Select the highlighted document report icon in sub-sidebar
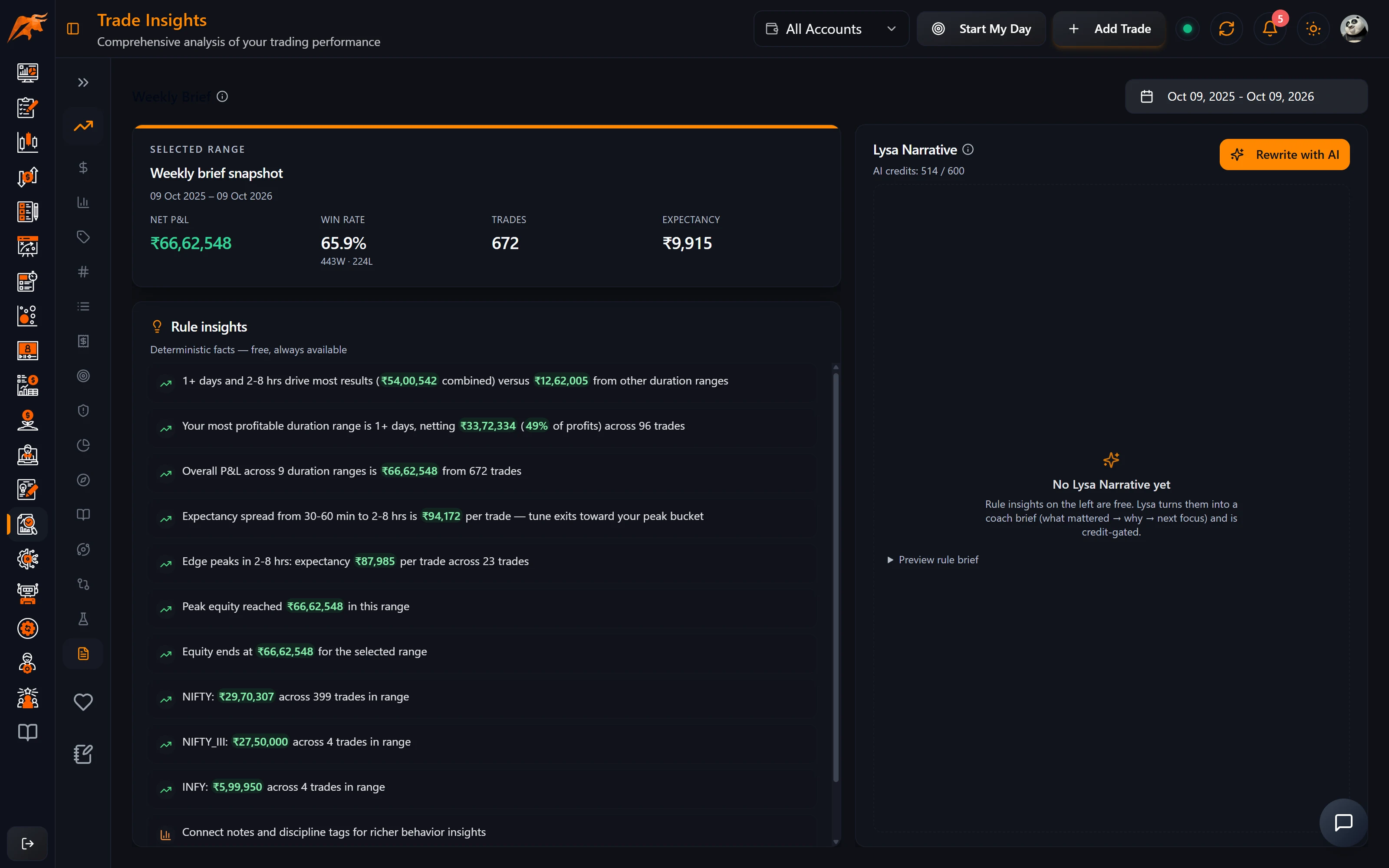Screen dimensions: 1389x868 (83, 654)
